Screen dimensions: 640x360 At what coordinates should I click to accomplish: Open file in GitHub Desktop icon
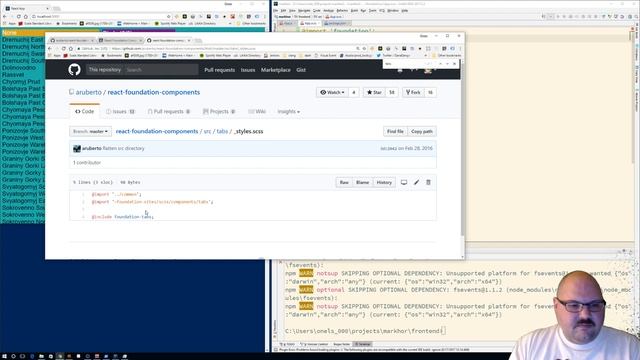[x=404, y=182]
